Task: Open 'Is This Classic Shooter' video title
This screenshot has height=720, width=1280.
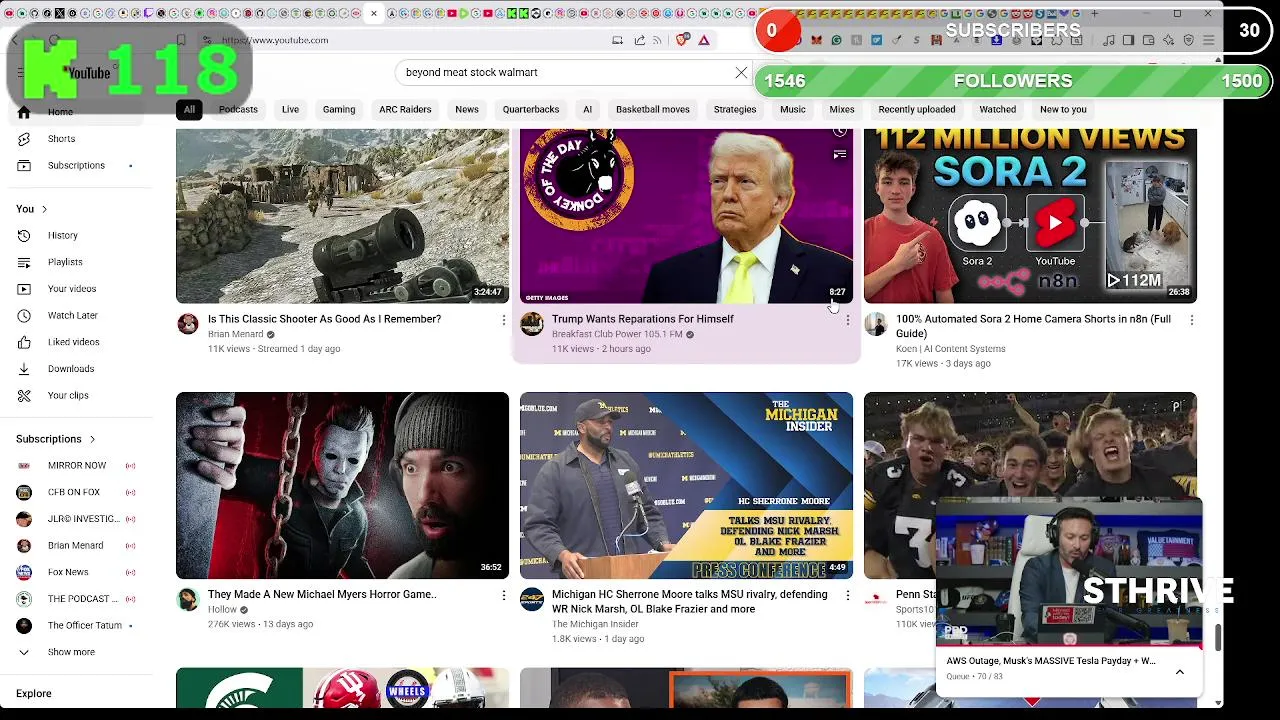Action: pyautogui.click(x=324, y=319)
